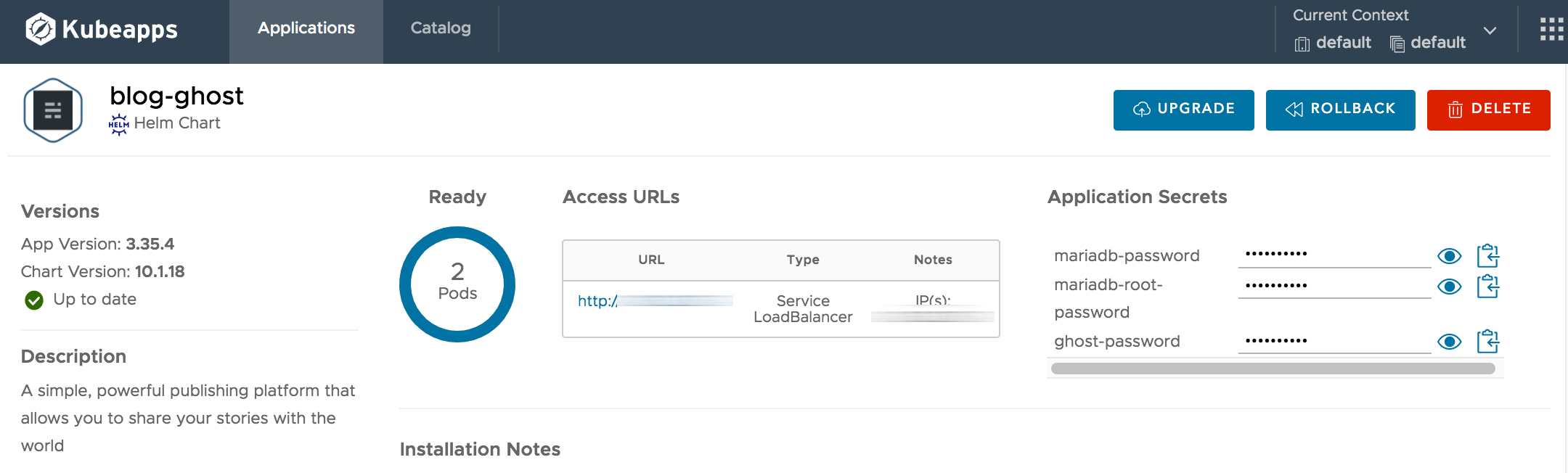1568x473 pixels.
Task: Show the mariadb-root-password value
Action: coord(1449,287)
